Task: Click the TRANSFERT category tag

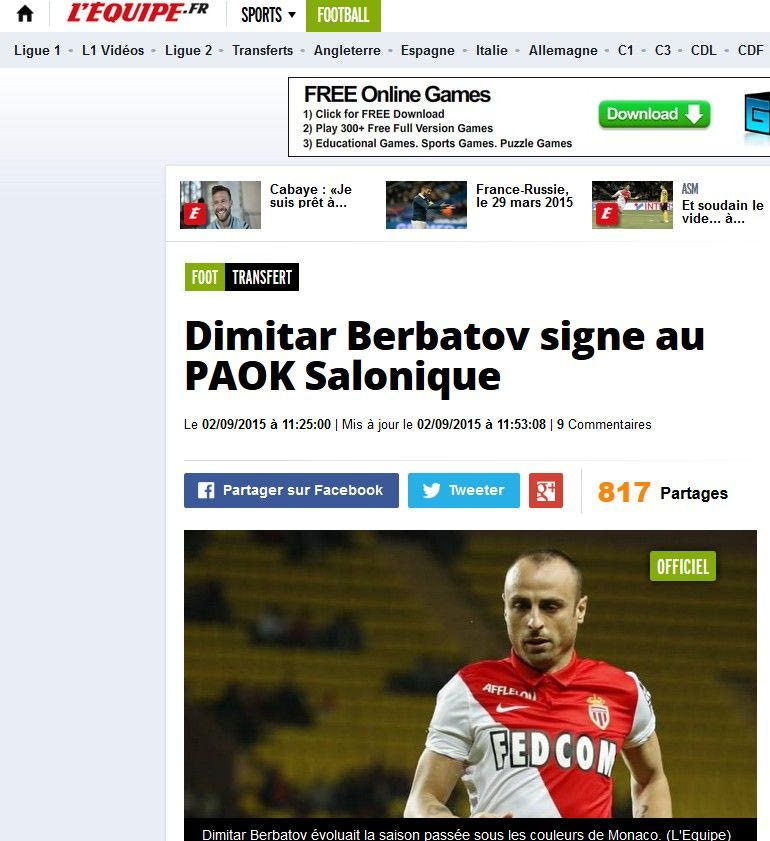Action: click(x=262, y=277)
